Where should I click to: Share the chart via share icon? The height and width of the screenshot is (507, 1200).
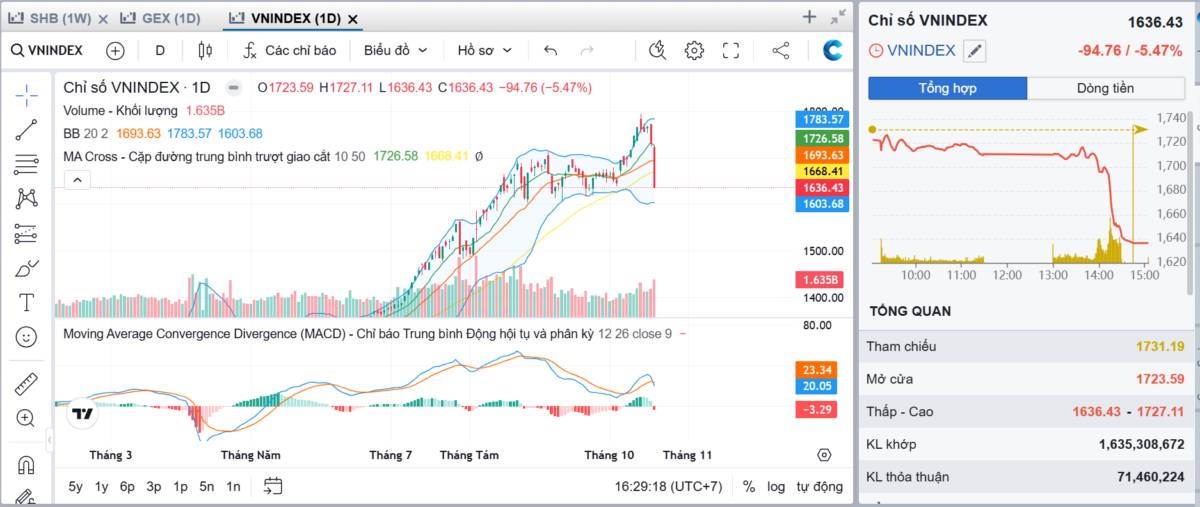[x=781, y=50]
